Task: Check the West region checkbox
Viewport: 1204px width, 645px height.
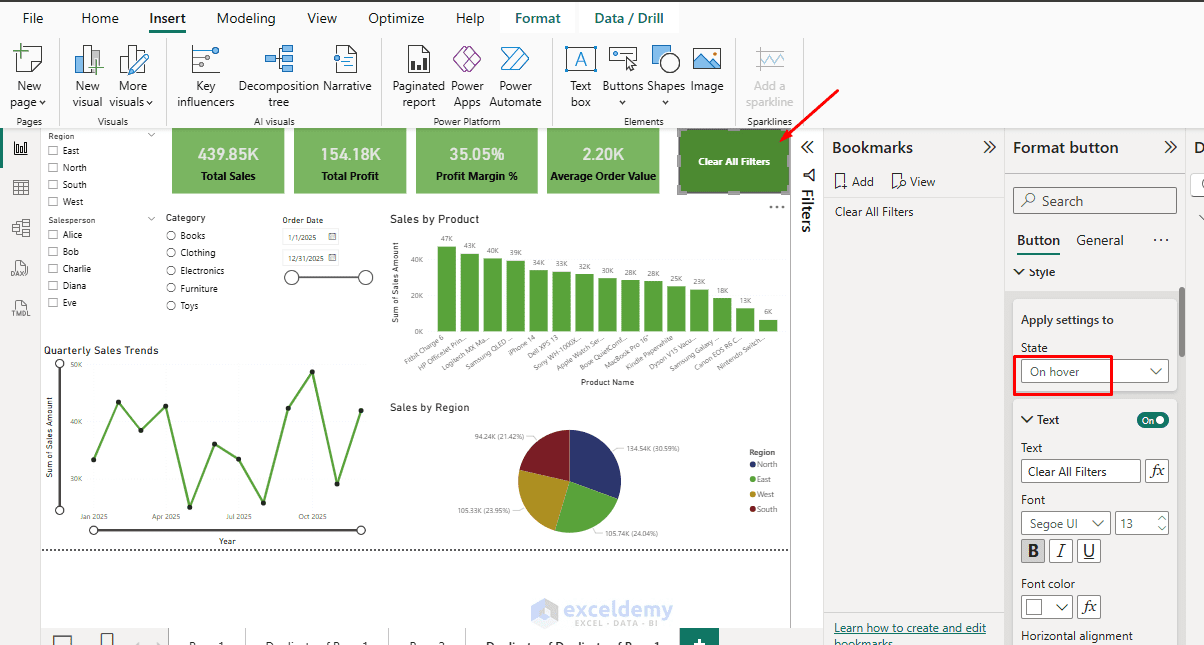Action: point(53,202)
